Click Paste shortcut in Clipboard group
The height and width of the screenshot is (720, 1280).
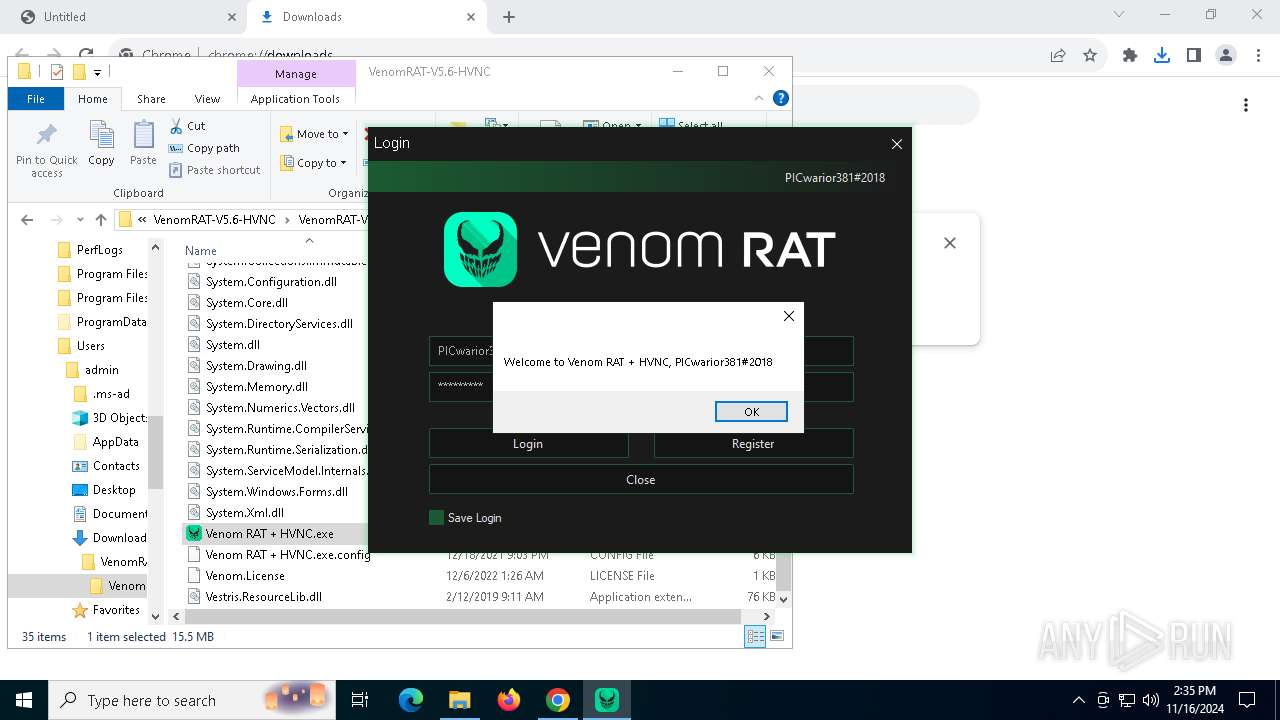coord(214,170)
